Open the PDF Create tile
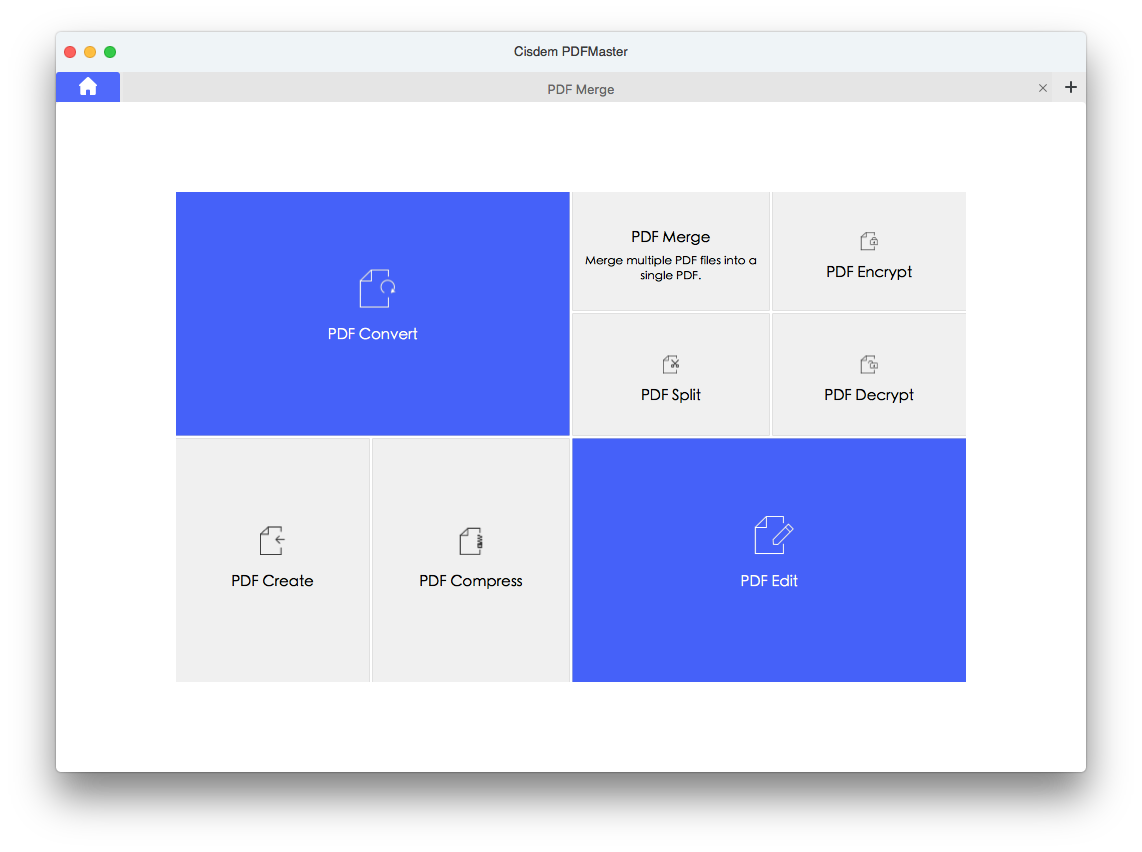This screenshot has width=1142, height=852. pos(272,559)
